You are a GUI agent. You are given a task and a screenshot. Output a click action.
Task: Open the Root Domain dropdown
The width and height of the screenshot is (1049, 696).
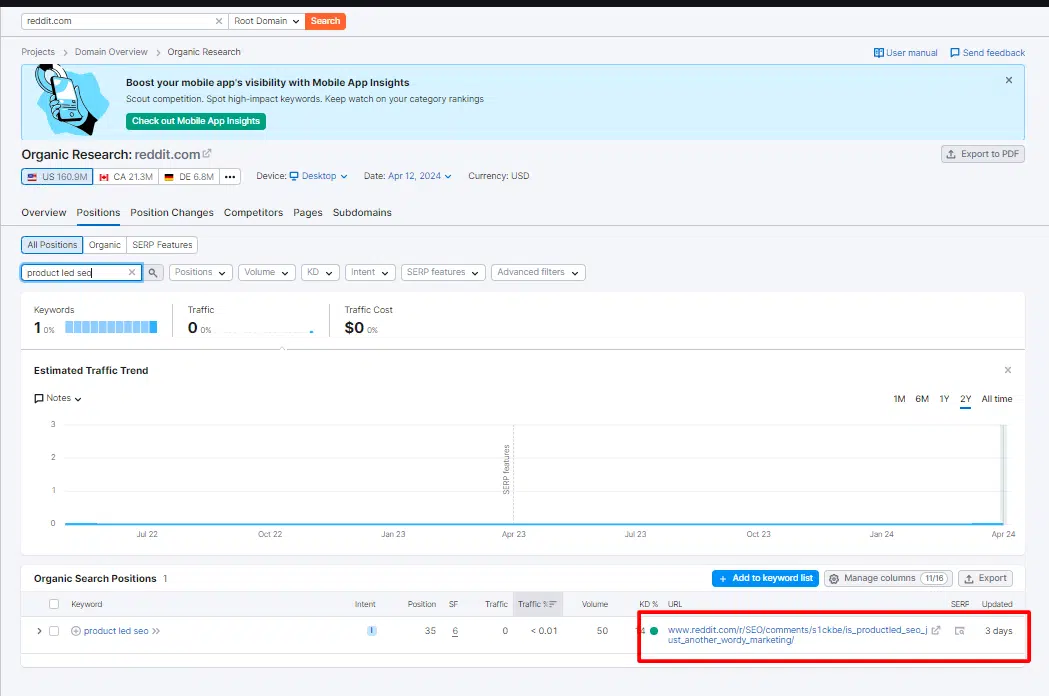[266, 21]
